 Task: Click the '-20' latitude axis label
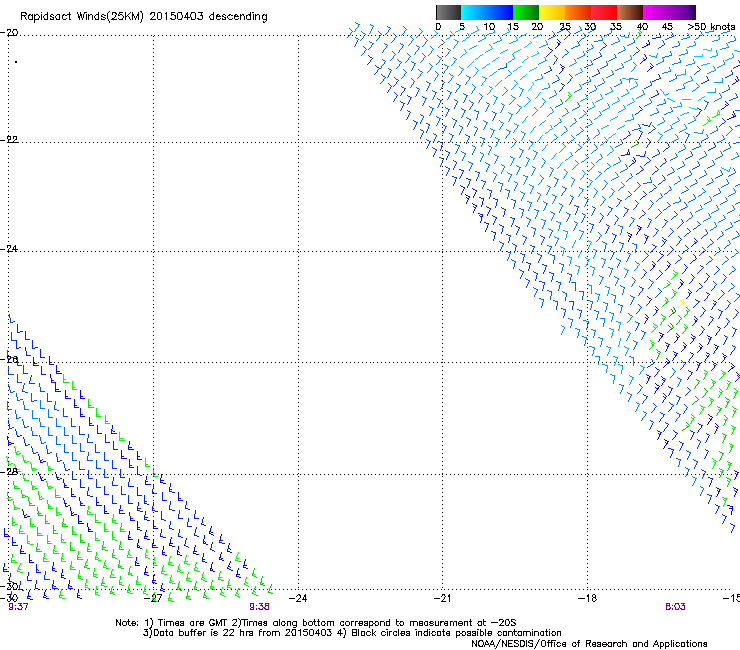click(x=9, y=33)
